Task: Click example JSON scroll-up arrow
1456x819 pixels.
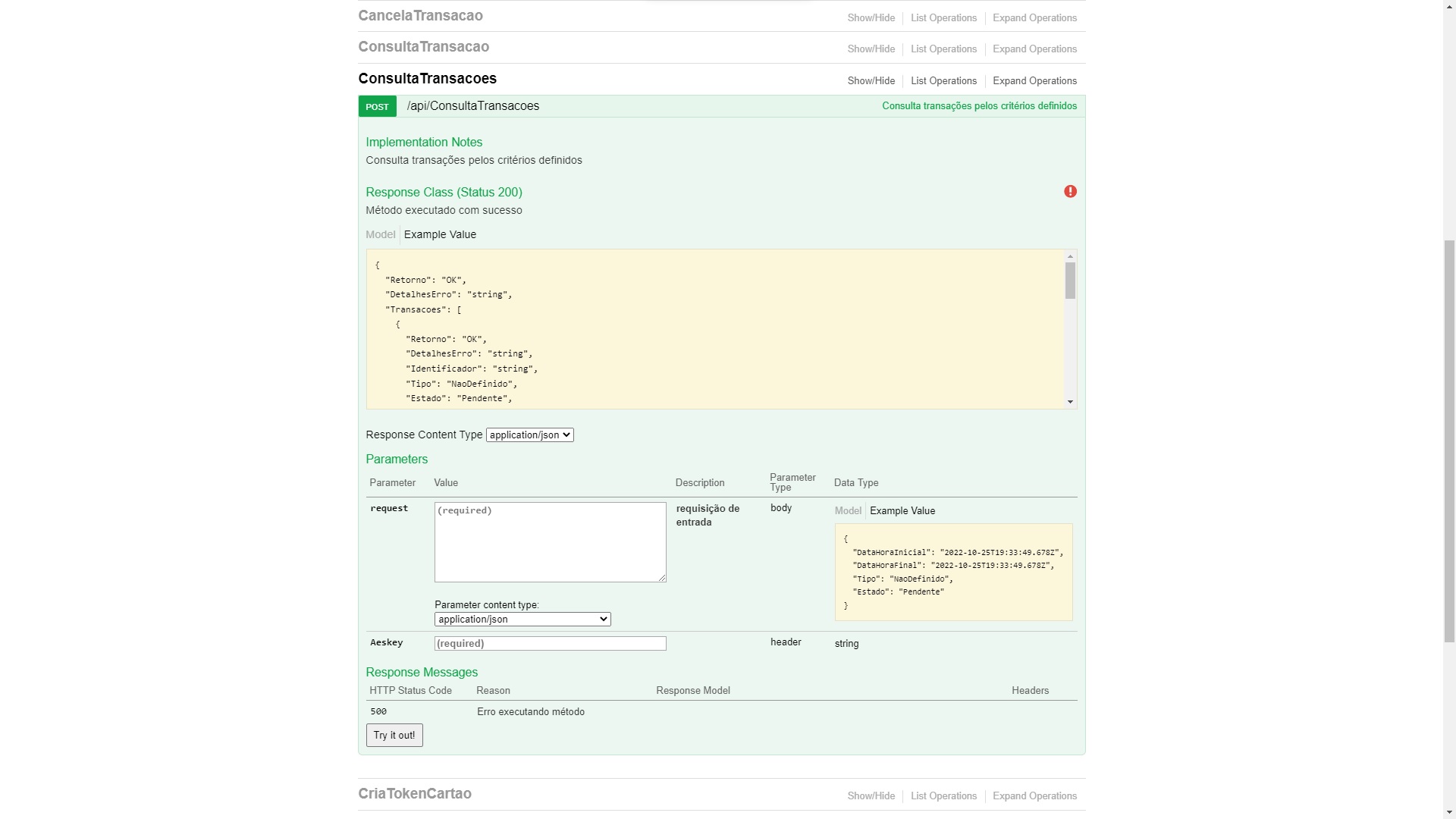Action: [x=1070, y=257]
